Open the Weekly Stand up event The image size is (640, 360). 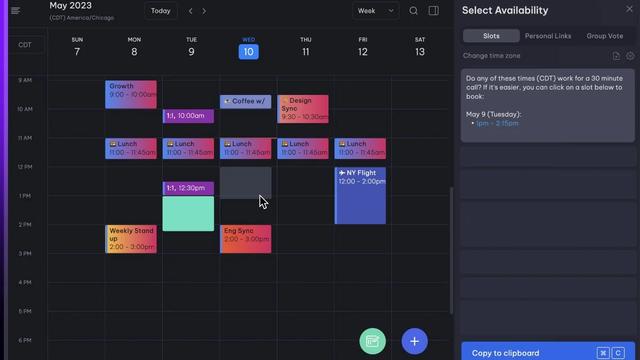coord(131,239)
